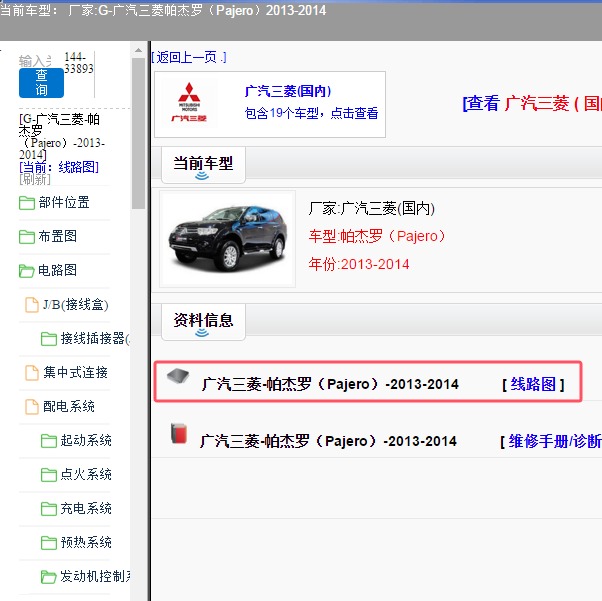Click the 年份:2013-2014 text
The image size is (602, 601).
tap(359, 264)
